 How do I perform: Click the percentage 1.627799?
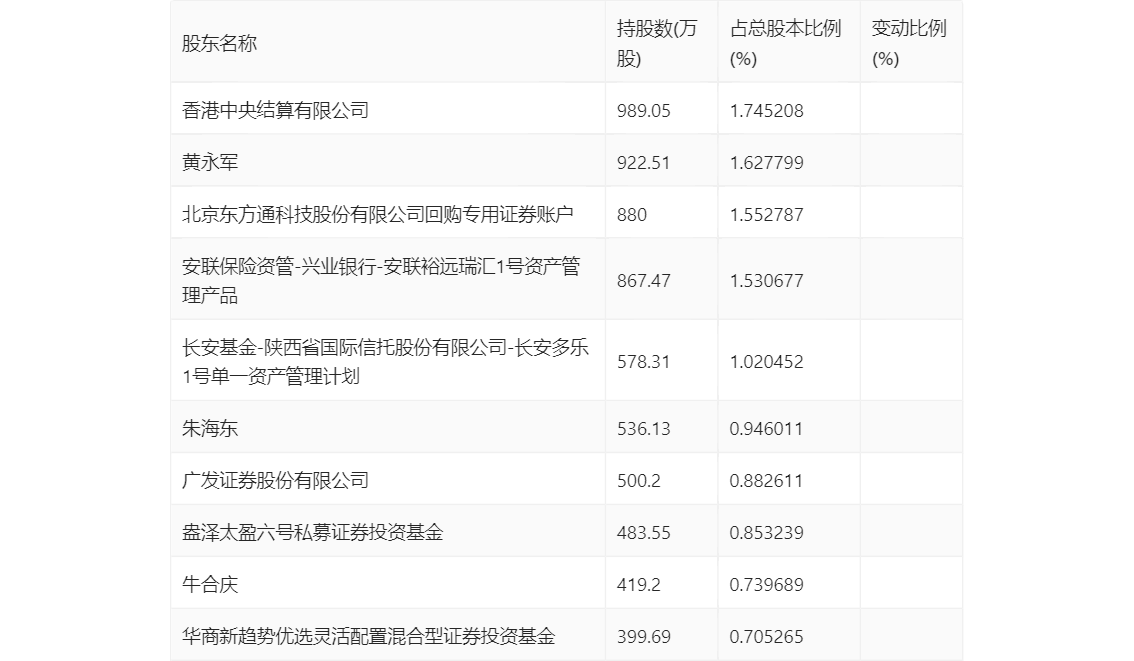[x=767, y=163]
